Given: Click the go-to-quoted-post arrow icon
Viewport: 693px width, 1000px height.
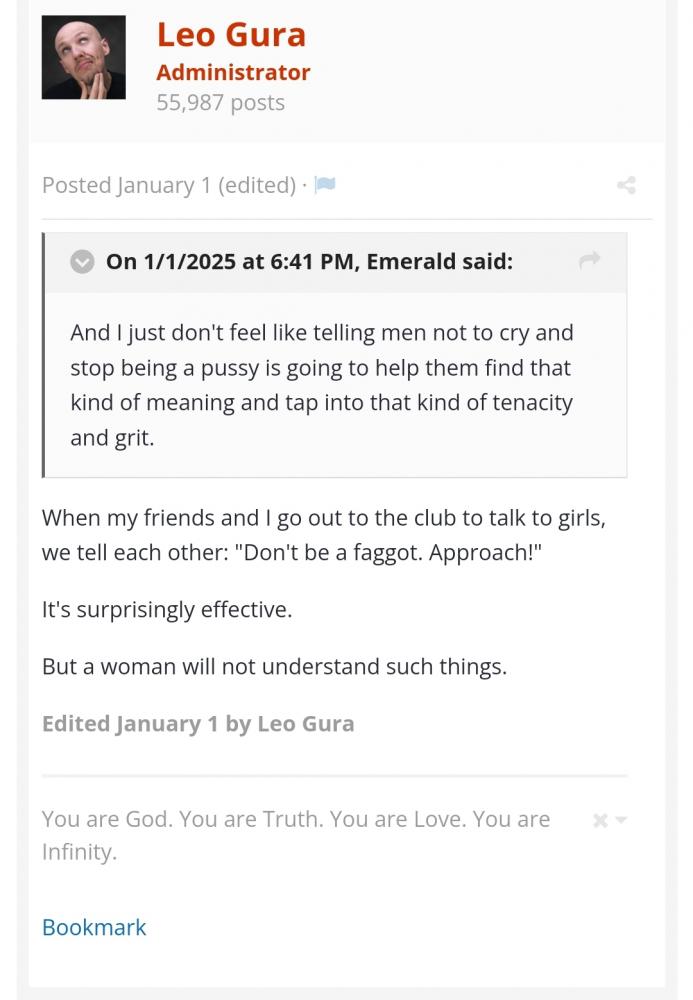Looking at the screenshot, I should [x=589, y=261].
